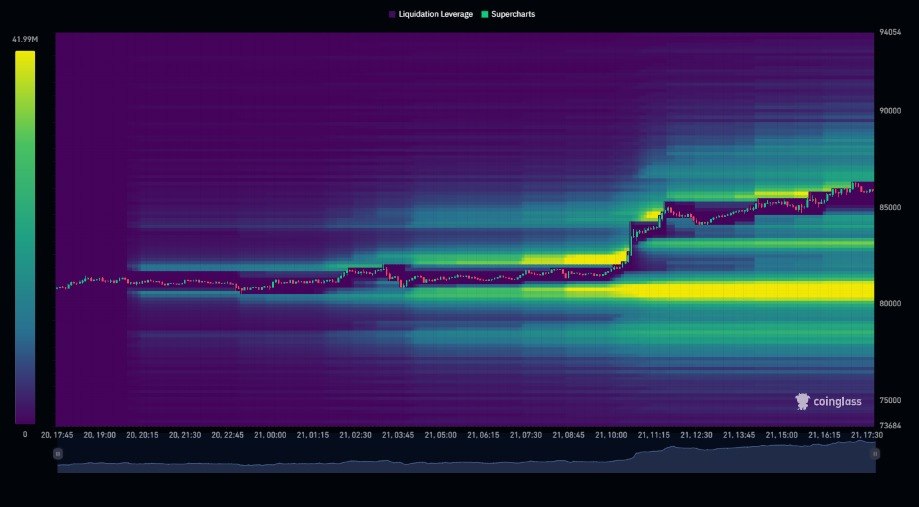Grab the left range slider handle
919x507 pixels.
point(57,454)
